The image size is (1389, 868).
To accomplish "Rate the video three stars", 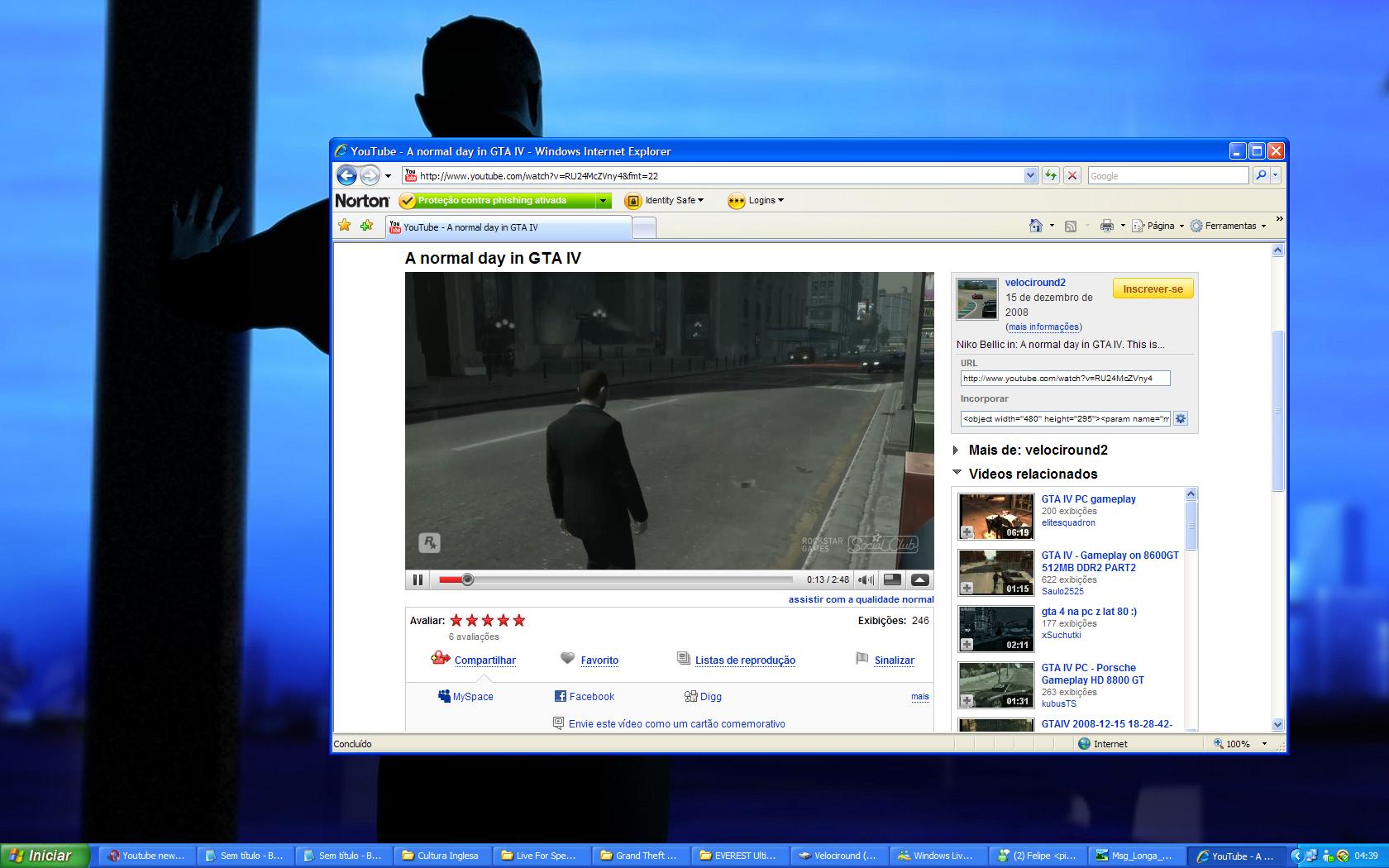I will point(488,620).
